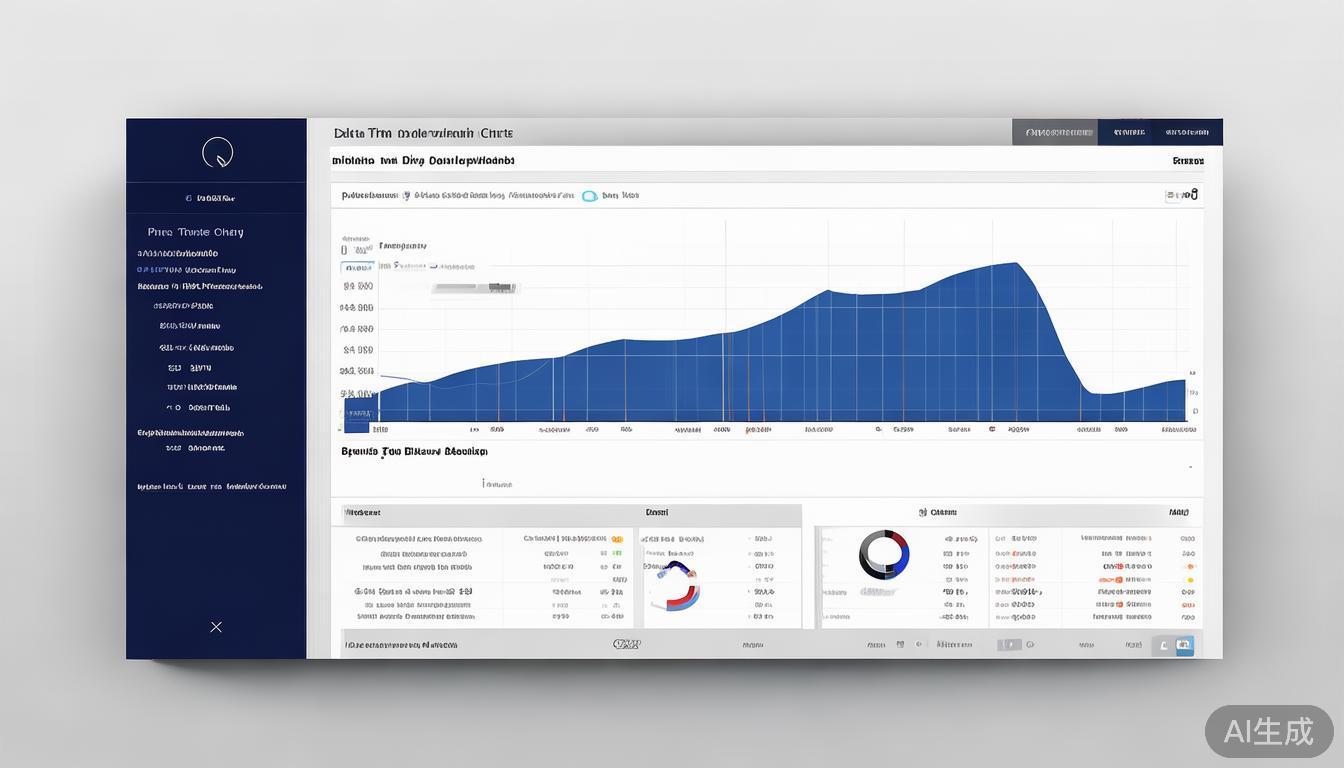Screen dimensions: 1344x768
Task: Click the circular logo in sidebar header
Action: click(217, 153)
